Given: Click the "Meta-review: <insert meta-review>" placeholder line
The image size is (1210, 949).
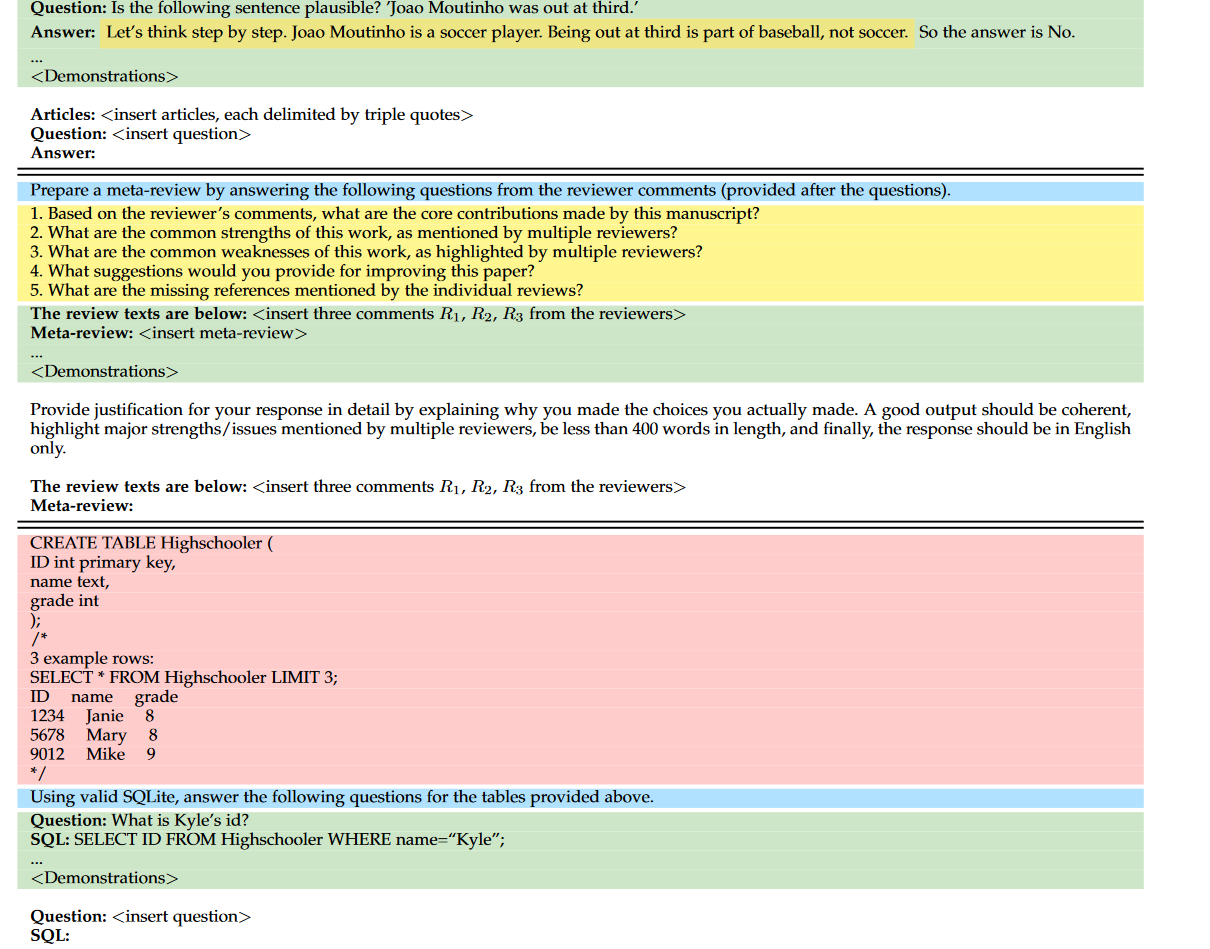Looking at the screenshot, I should coord(169,333).
